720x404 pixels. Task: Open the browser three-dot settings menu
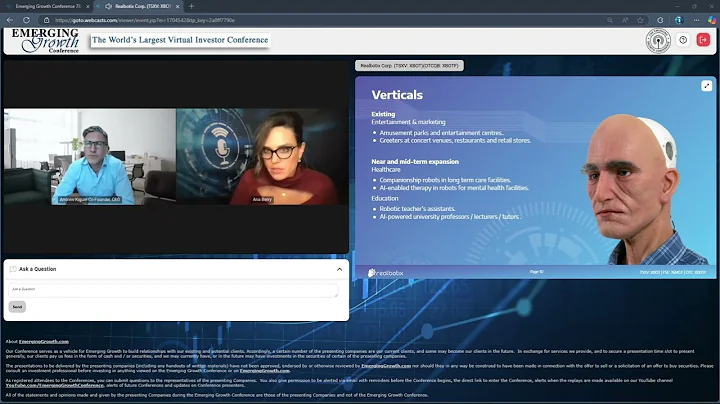[697, 20]
